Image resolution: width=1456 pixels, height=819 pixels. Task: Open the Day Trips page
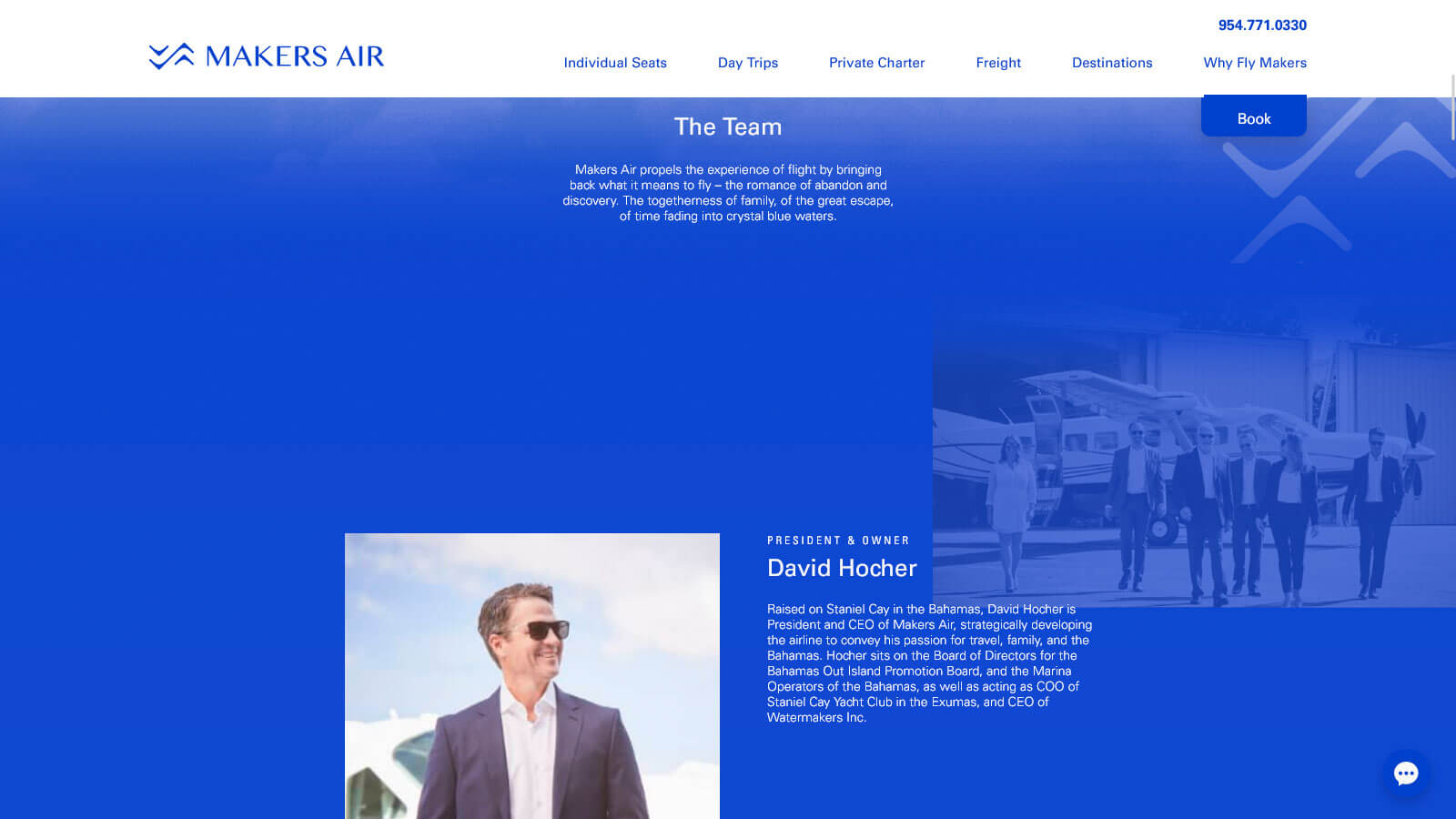click(x=747, y=63)
